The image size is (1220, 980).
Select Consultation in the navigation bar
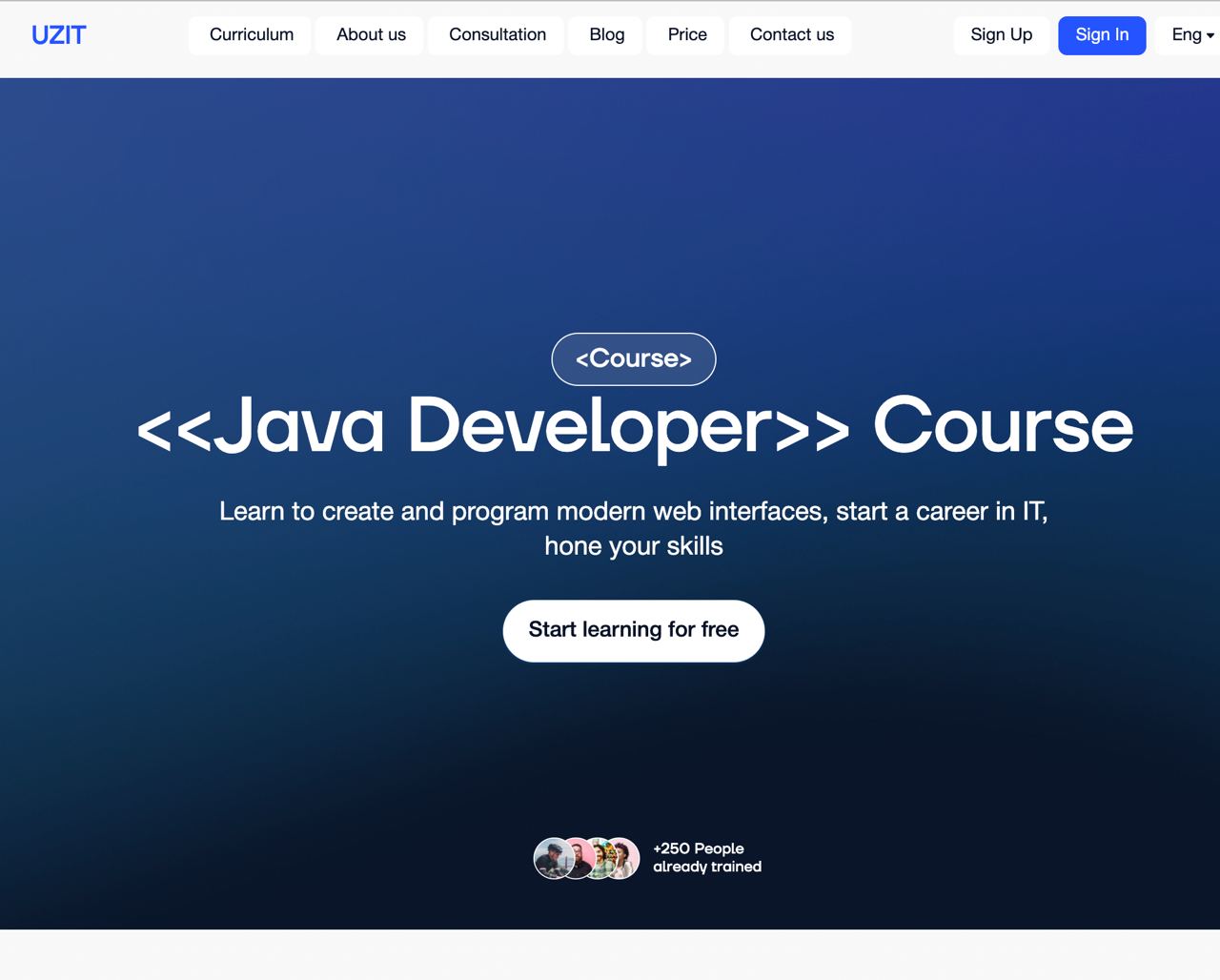[497, 35]
